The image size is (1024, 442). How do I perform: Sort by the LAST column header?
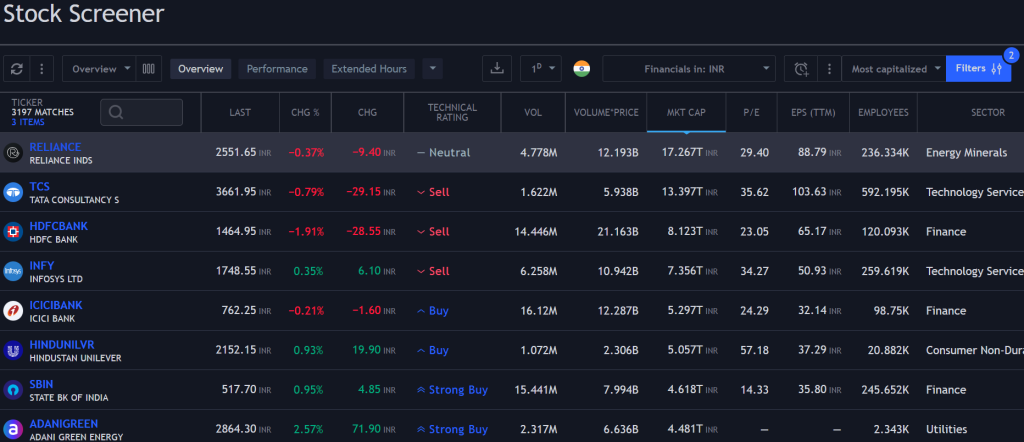(240, 112)
